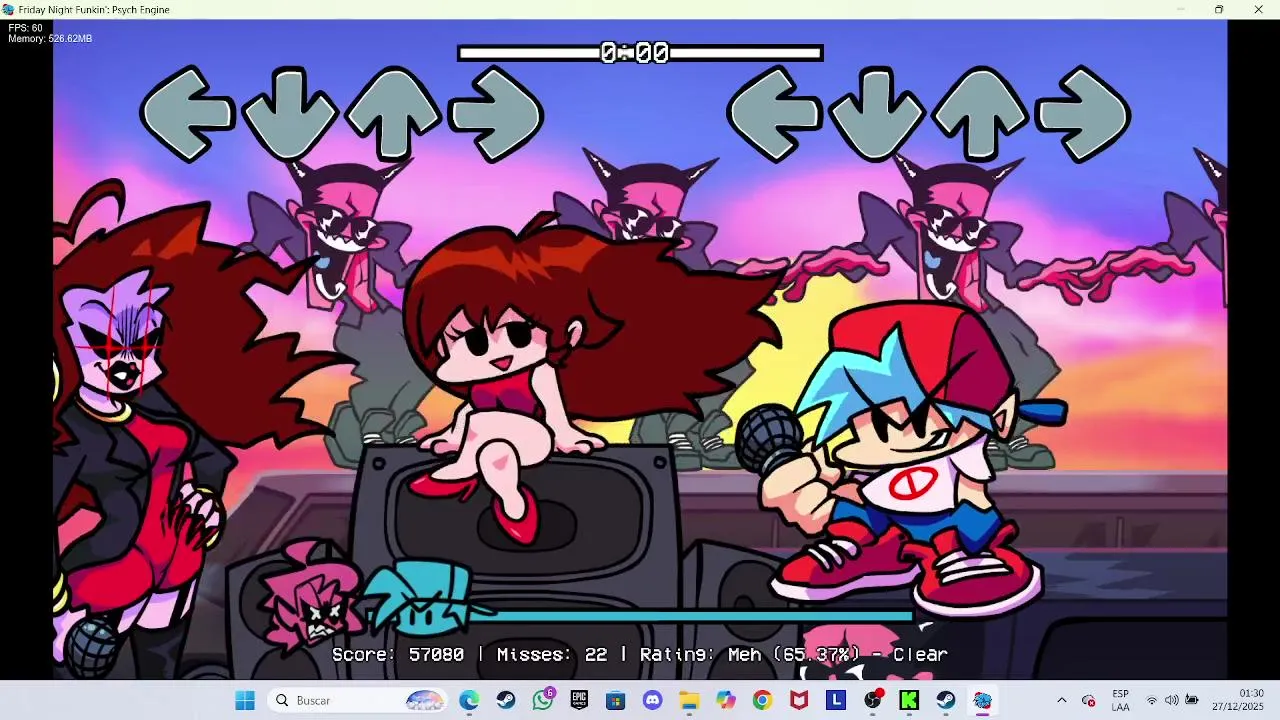Open the blue L app taskbar icon
This screenshot has width=1280, height=720.
[x=836, y=700]
